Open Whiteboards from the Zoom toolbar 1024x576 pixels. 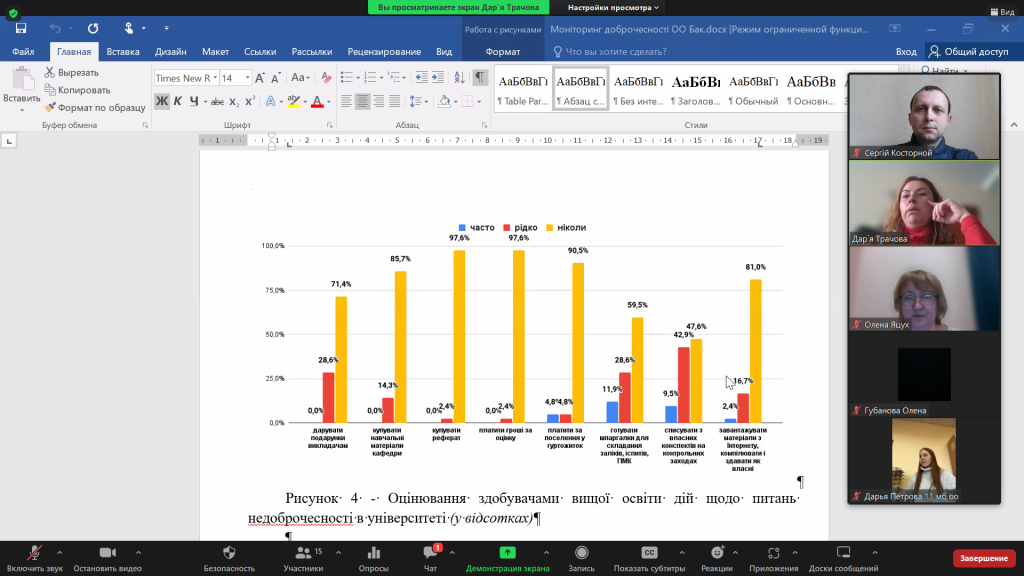tap(843, 553)
